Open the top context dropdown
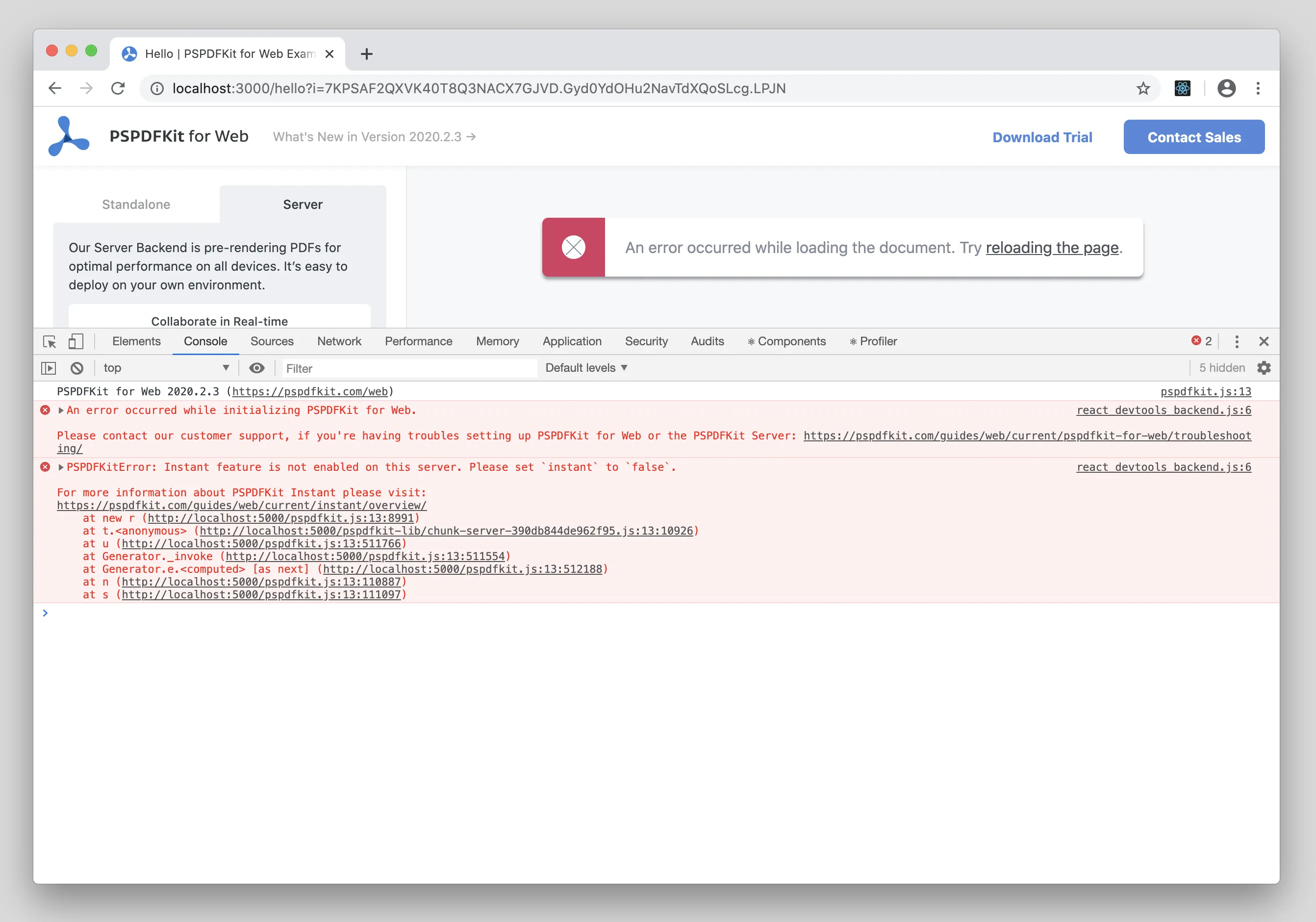Image resolution: width=1316 pixels, height=922 pixels. click(166, 368)
